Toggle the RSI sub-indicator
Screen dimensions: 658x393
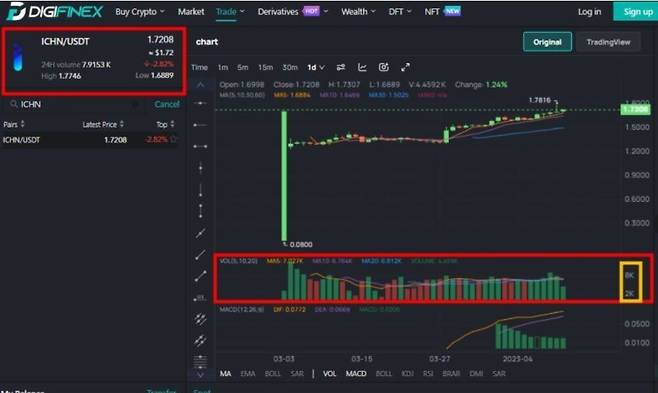pos(428,373)
